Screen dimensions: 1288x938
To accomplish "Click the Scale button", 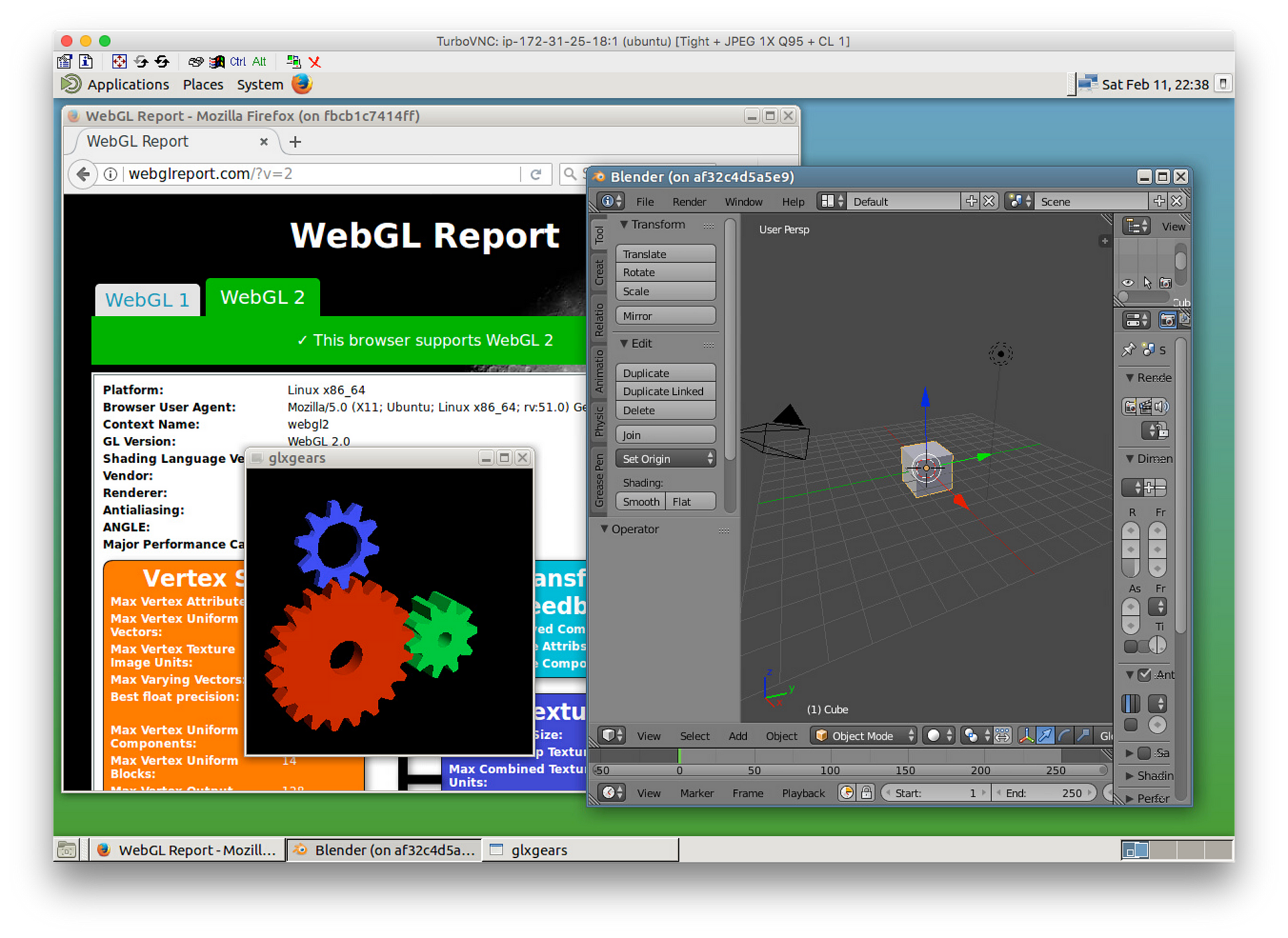I will [x=665, y=291].
